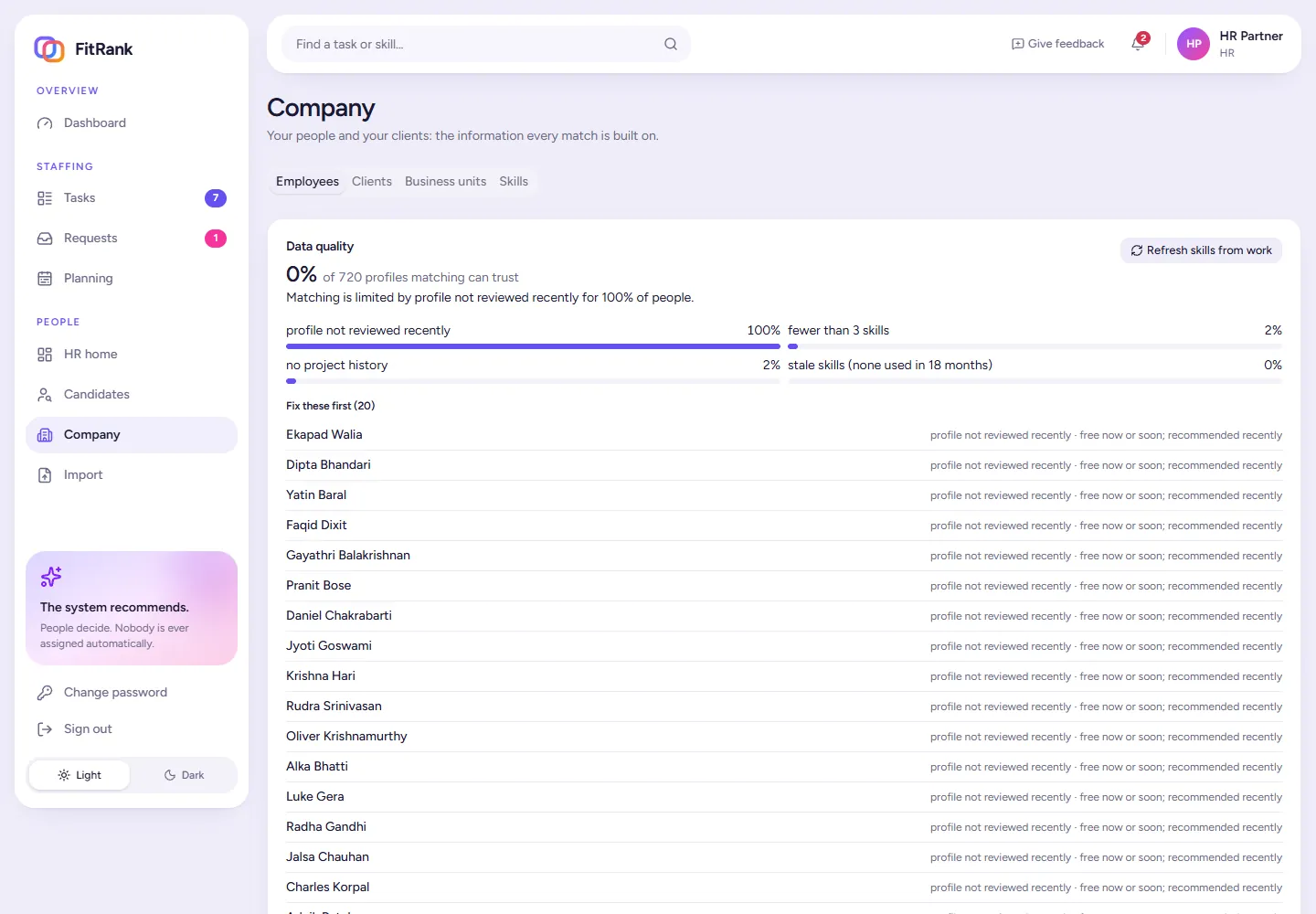This screenshot has width=1316, height=914.
Task: Click the Tasks list icon
Action: [x=45, y=198]
